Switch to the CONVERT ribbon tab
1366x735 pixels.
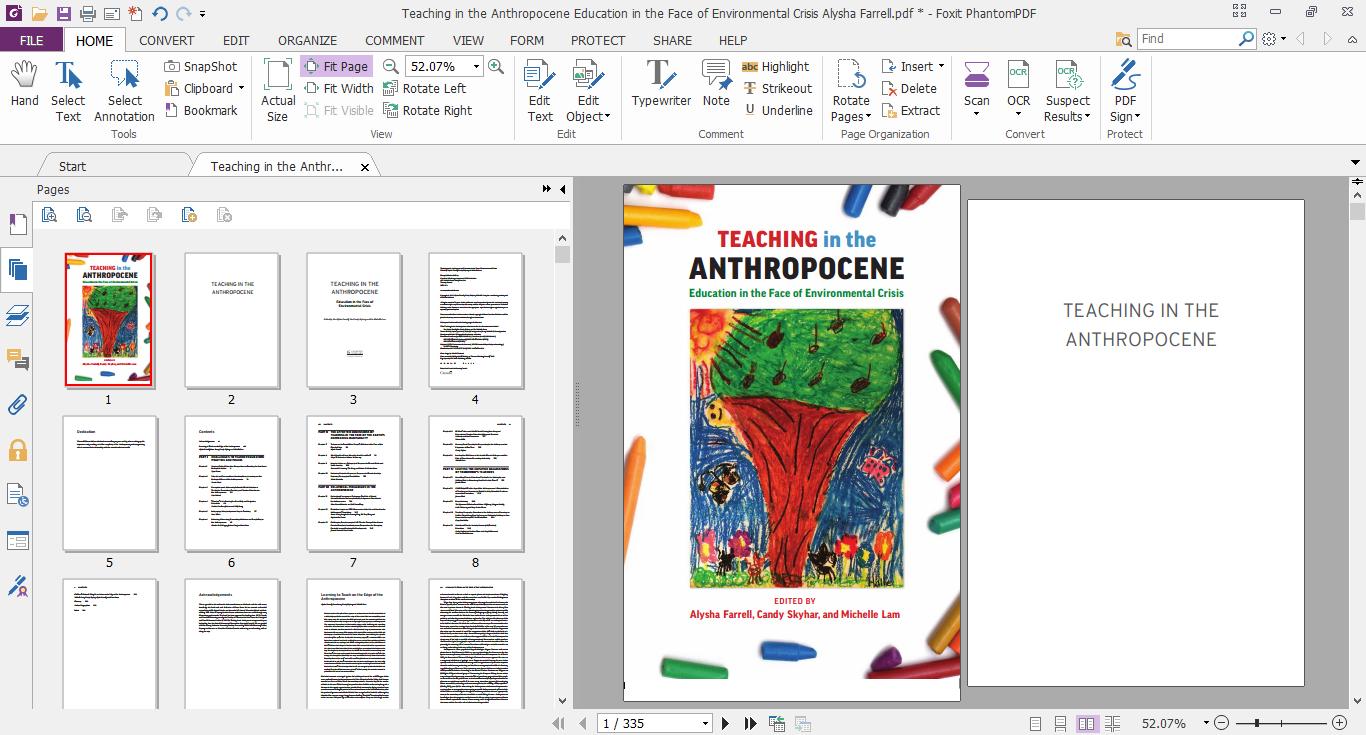click(x=167, y=40)
